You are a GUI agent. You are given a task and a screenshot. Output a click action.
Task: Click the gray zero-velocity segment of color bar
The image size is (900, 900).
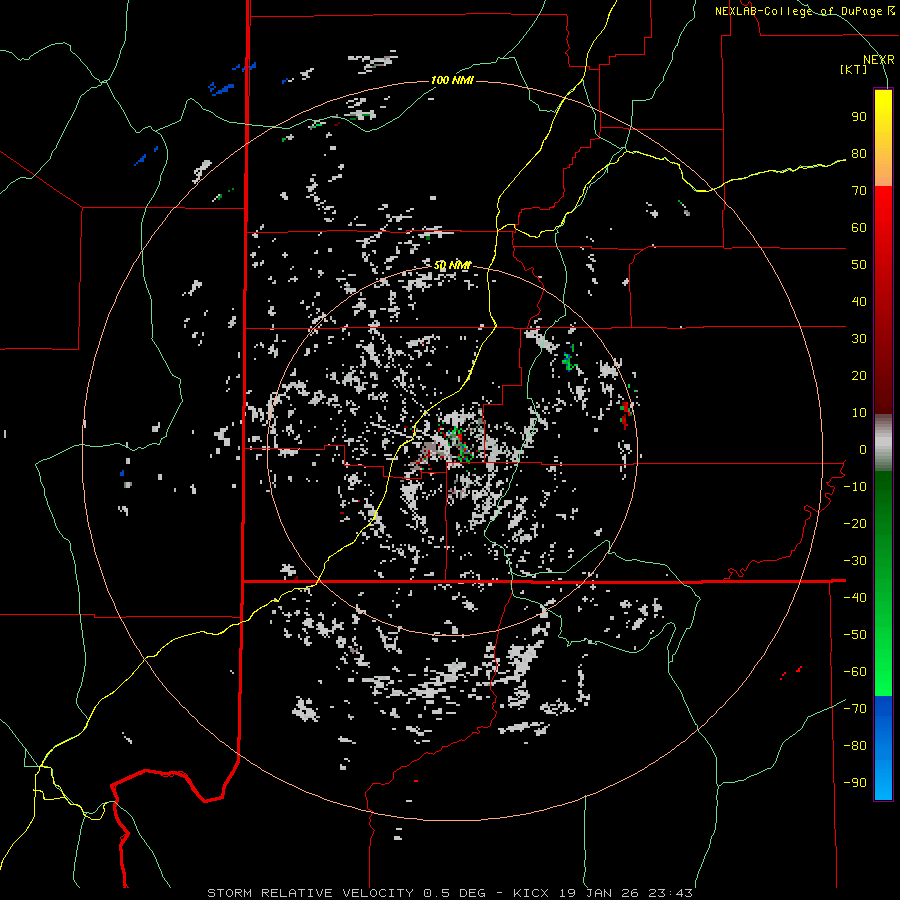click(x=883, y=443)
